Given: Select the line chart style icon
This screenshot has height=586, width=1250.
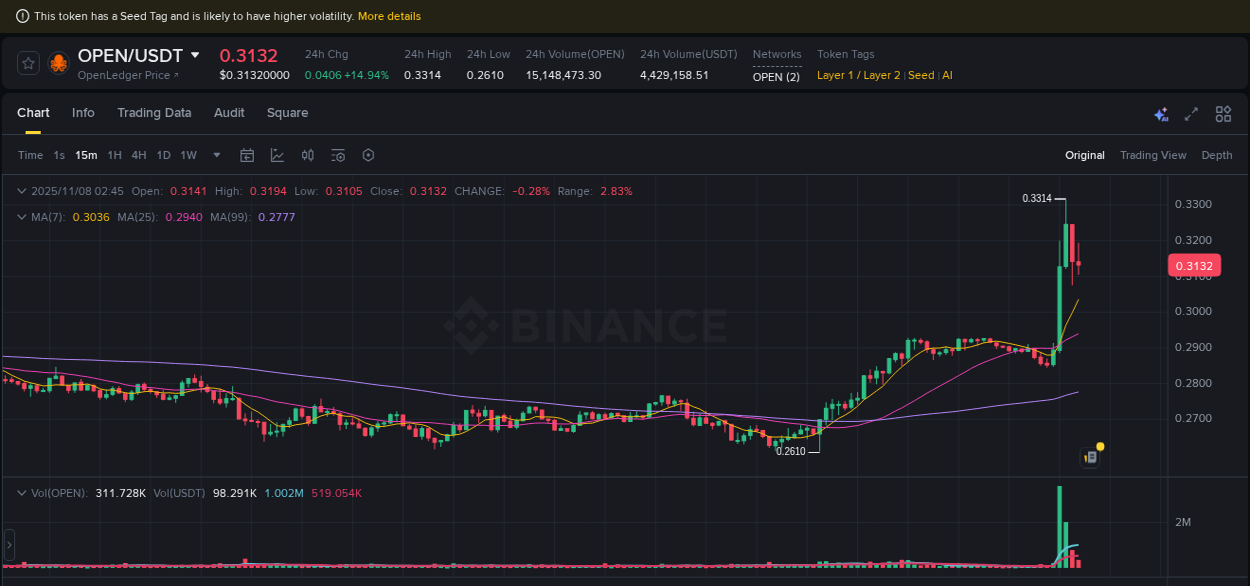Looking at the screenshot, I should 275,155.
